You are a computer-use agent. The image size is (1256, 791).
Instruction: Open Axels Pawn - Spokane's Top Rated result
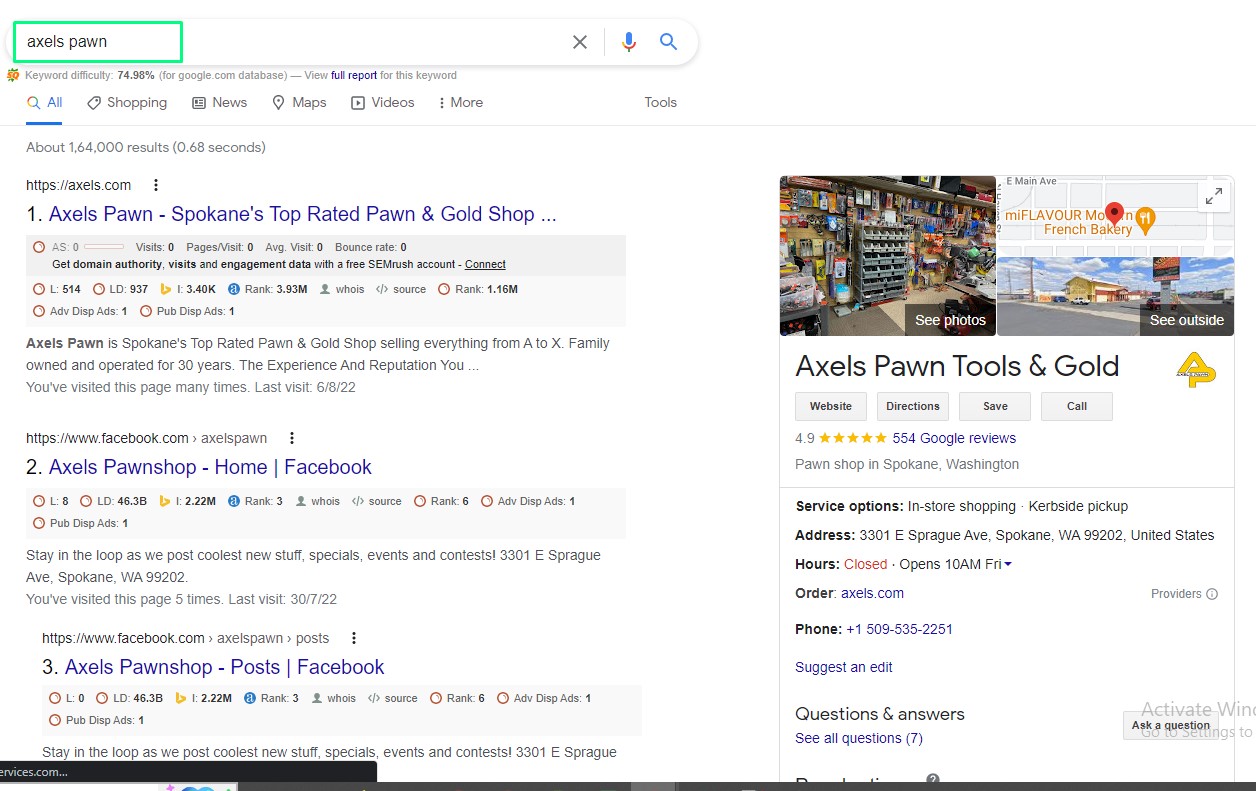coord(303,214)
